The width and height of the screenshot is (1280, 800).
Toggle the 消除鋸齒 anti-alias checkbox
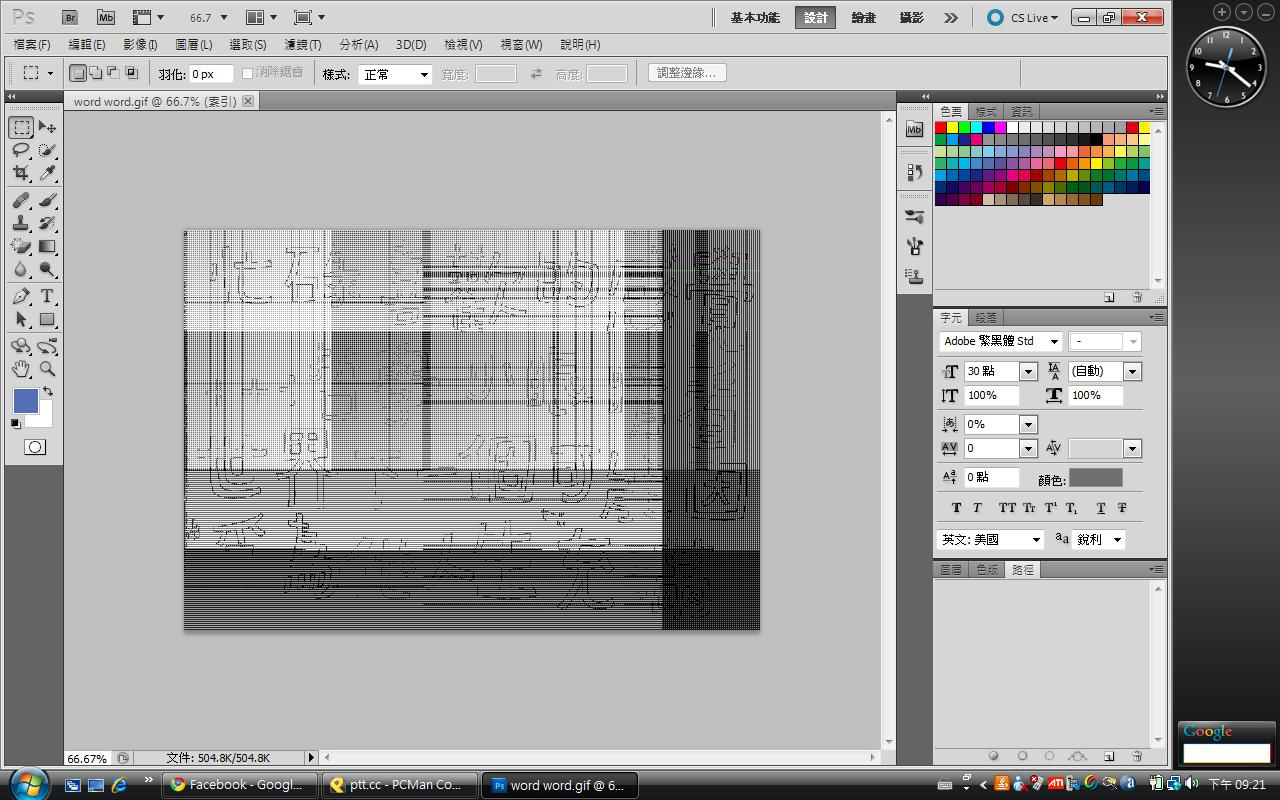(x=247, y=74)
